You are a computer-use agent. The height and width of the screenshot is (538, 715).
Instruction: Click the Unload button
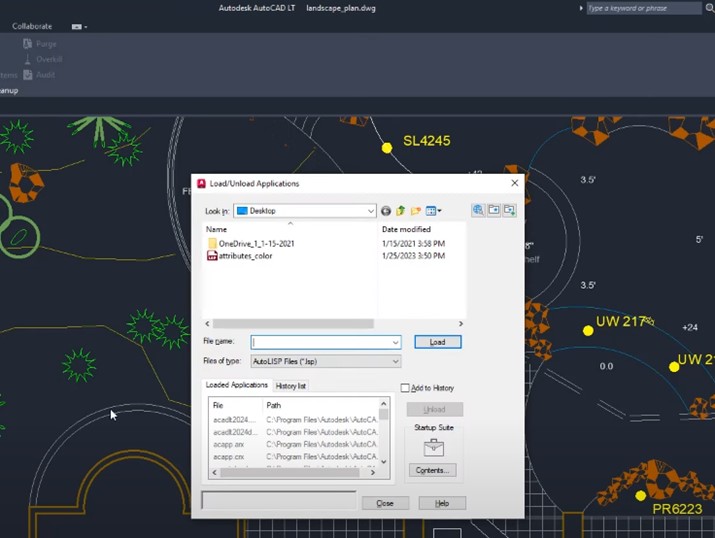click(435, 409)
